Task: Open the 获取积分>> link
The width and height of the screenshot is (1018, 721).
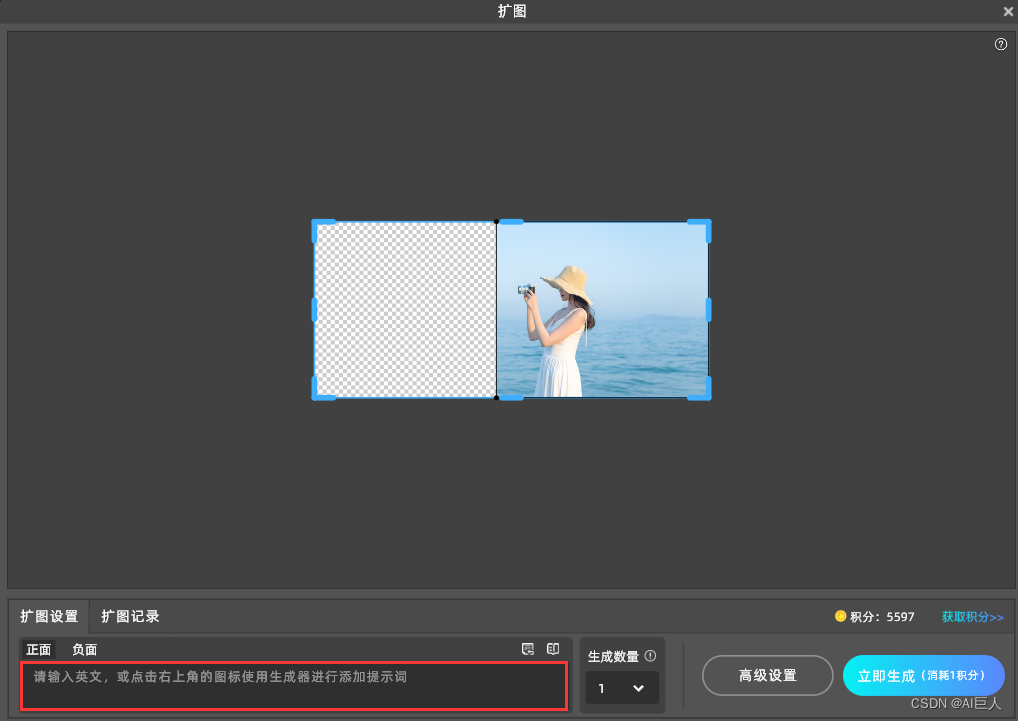Action: (x=973, y=617)
